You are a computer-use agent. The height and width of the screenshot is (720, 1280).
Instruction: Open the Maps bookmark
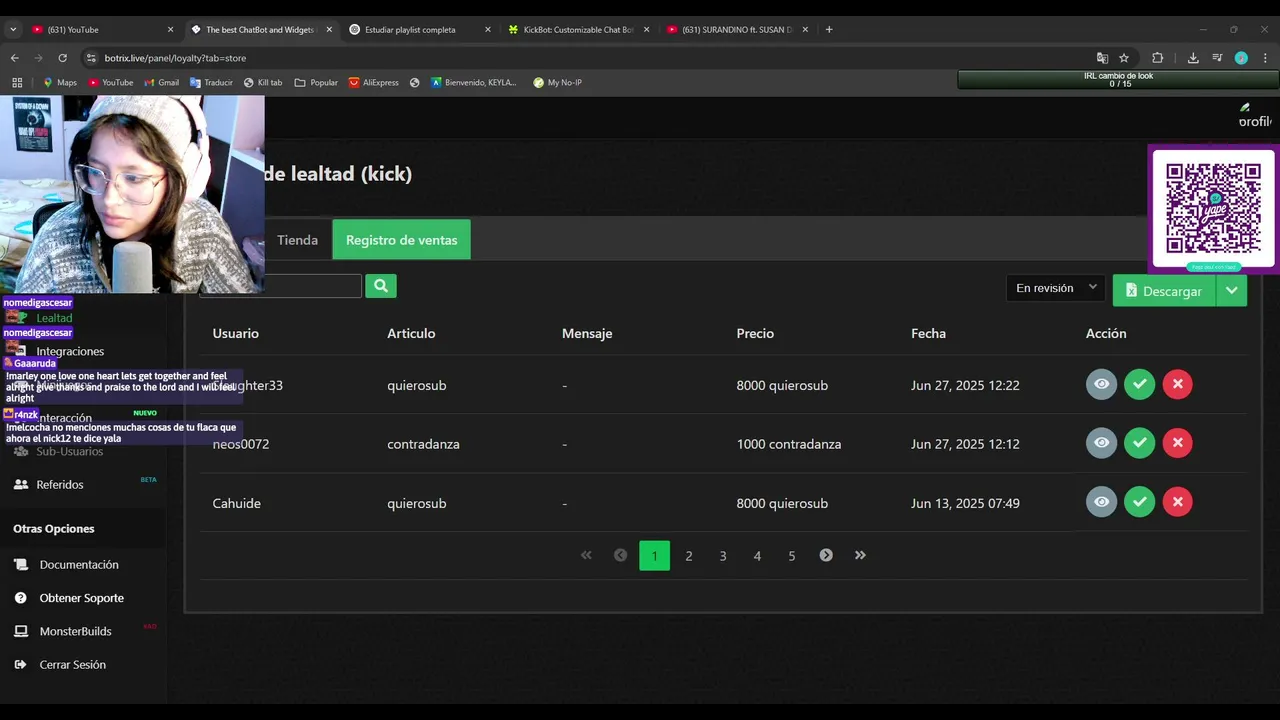60,82
